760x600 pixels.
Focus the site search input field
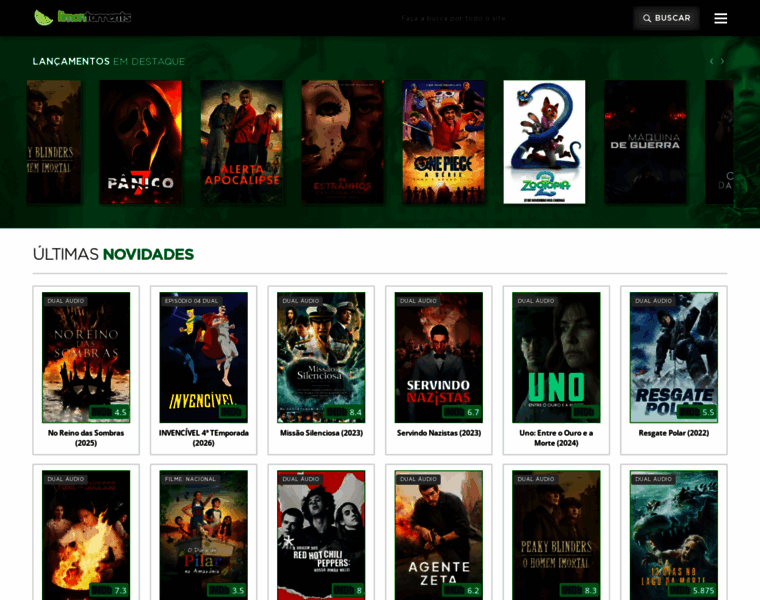(454, 18)
